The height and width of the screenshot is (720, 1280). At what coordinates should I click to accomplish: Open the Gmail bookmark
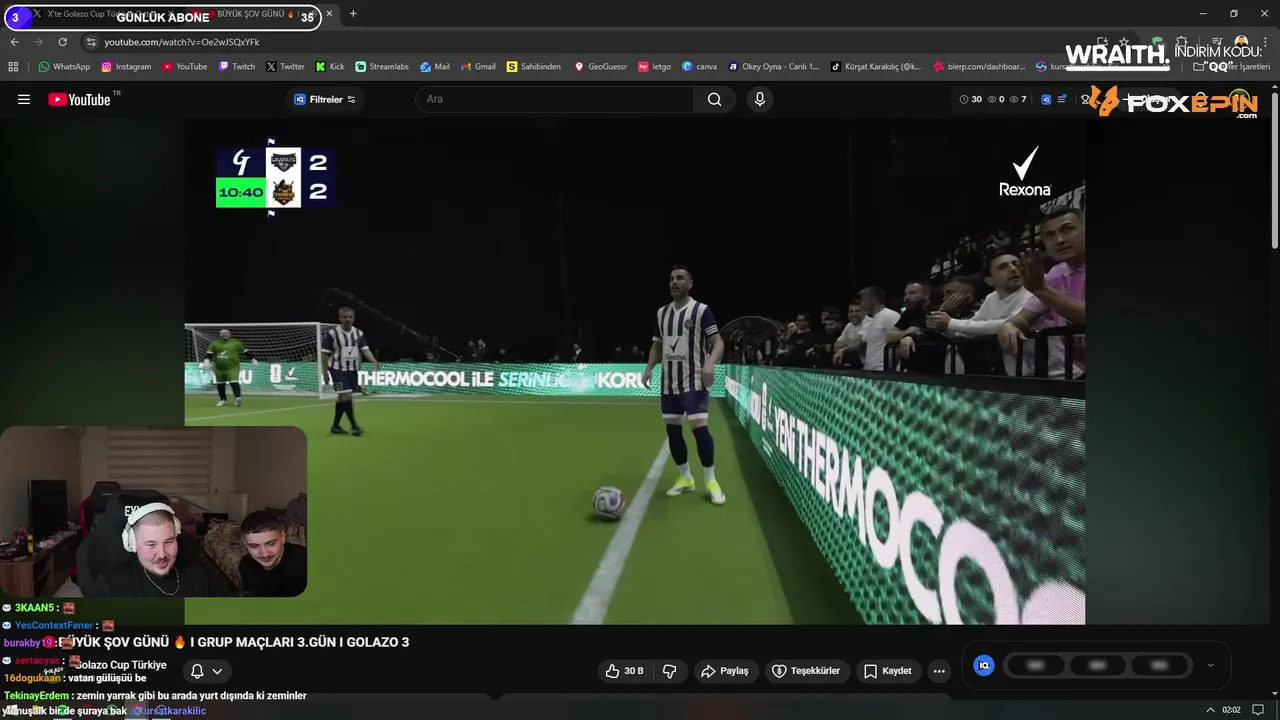pos(478,67)
